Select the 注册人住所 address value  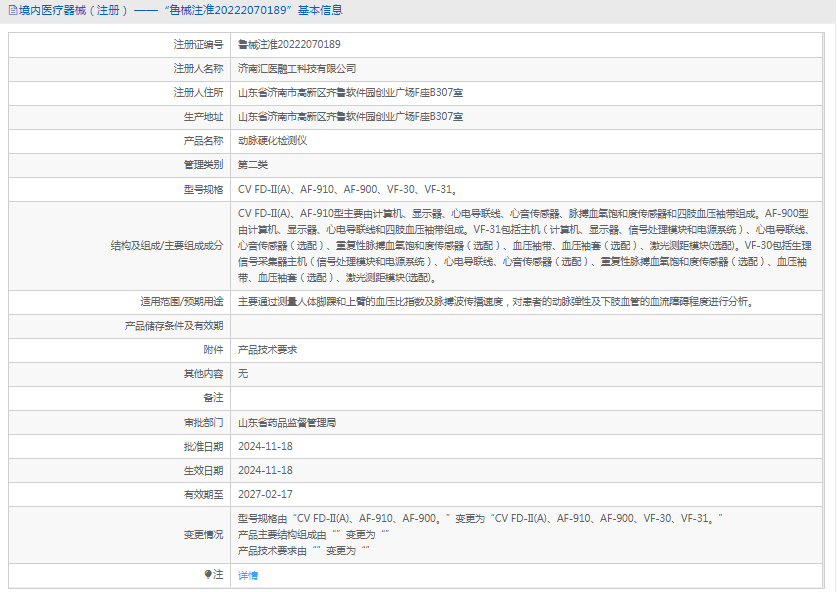350,93
